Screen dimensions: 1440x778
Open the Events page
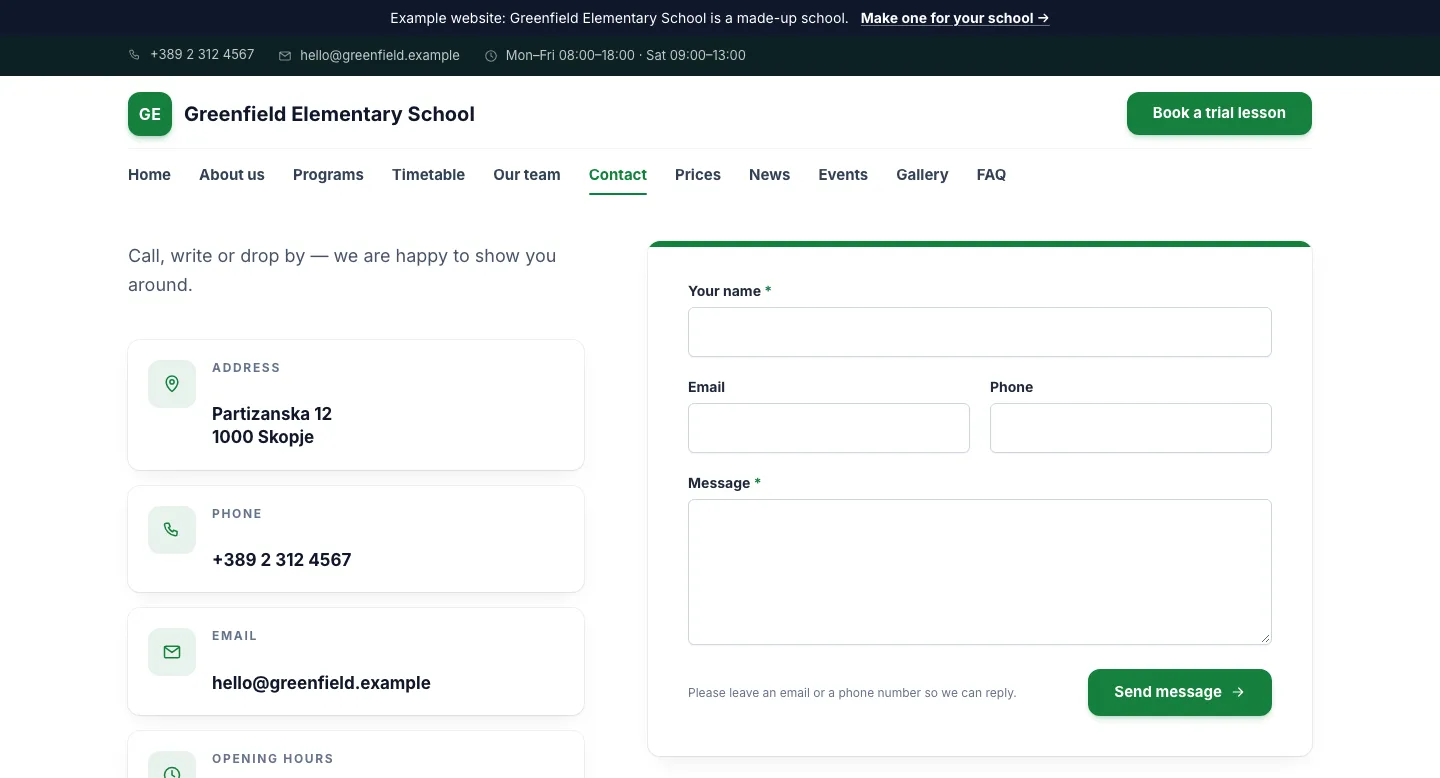coord(843,175)
